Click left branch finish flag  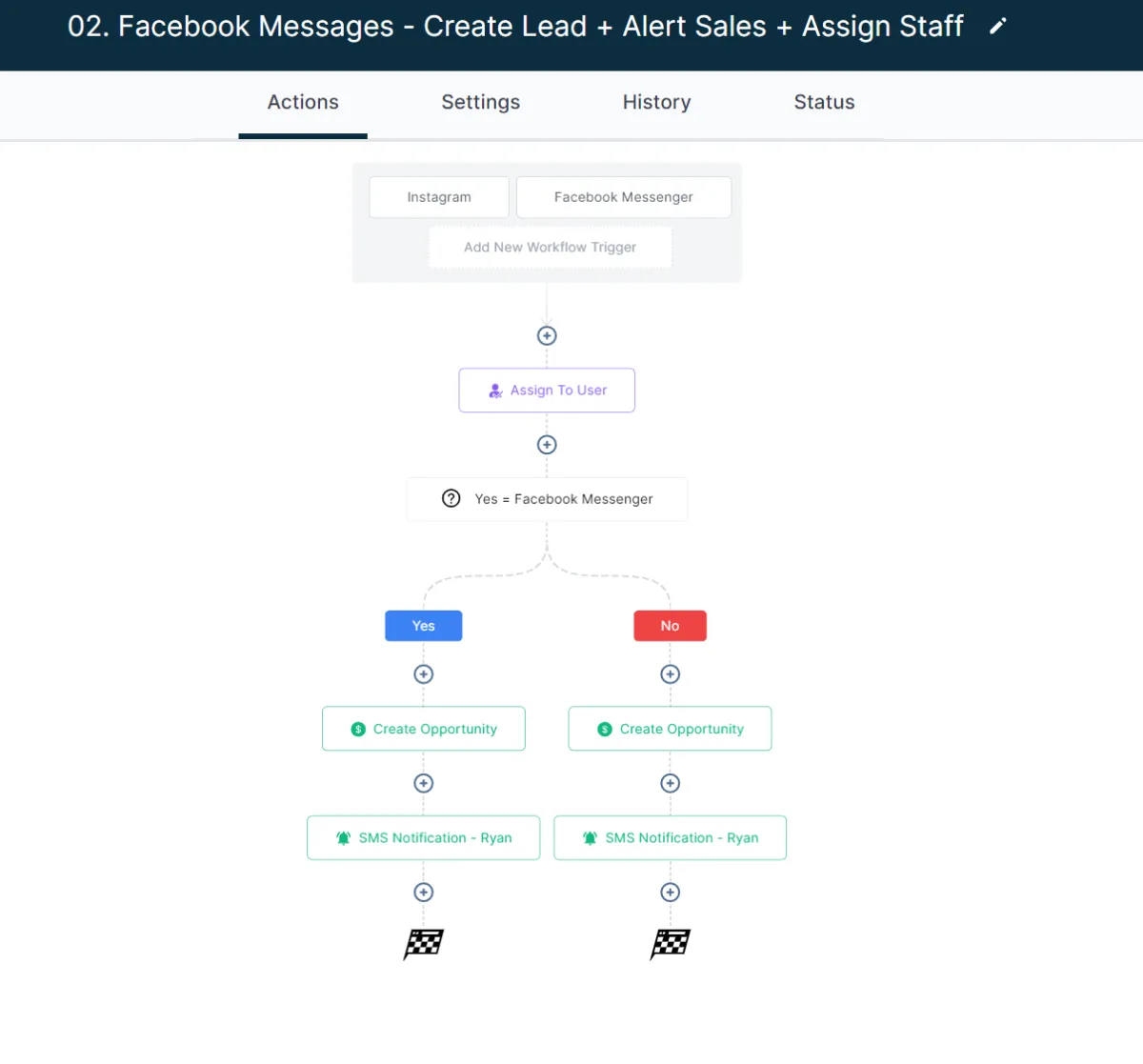coord(424,944)
